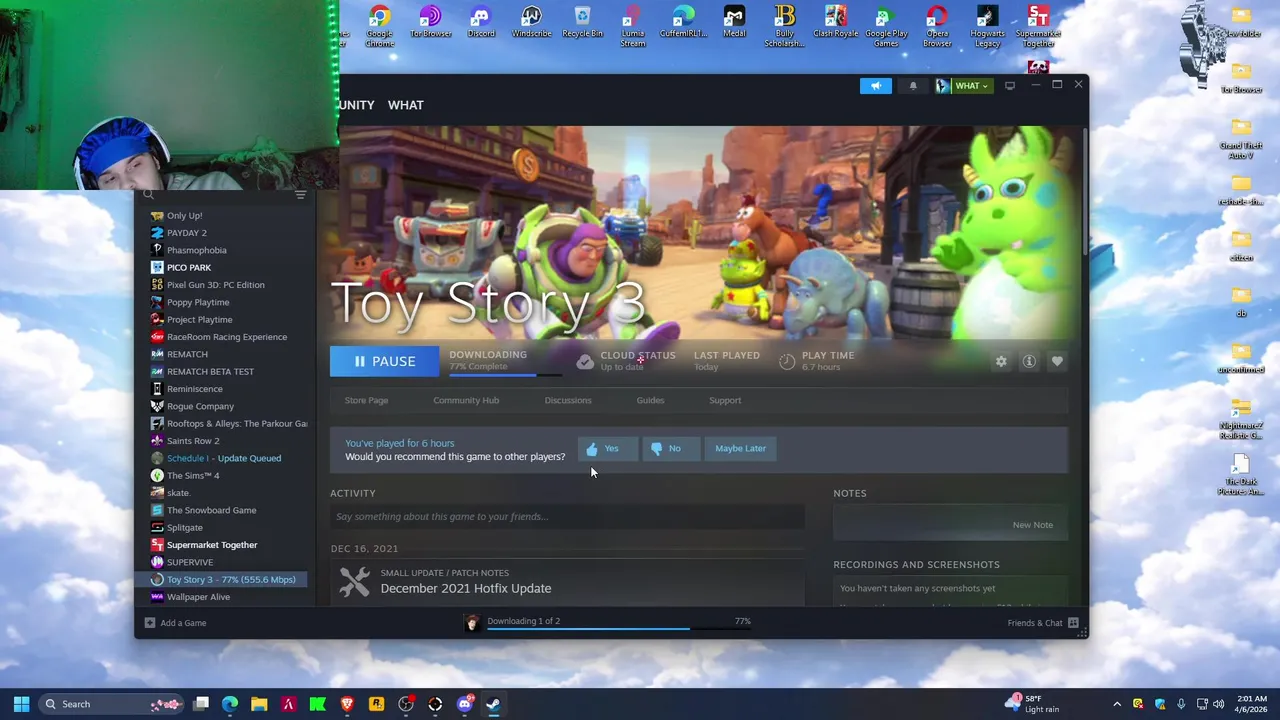Open Steam game settings gear icon
The image size is (1280, 720).
[1001, 361]
